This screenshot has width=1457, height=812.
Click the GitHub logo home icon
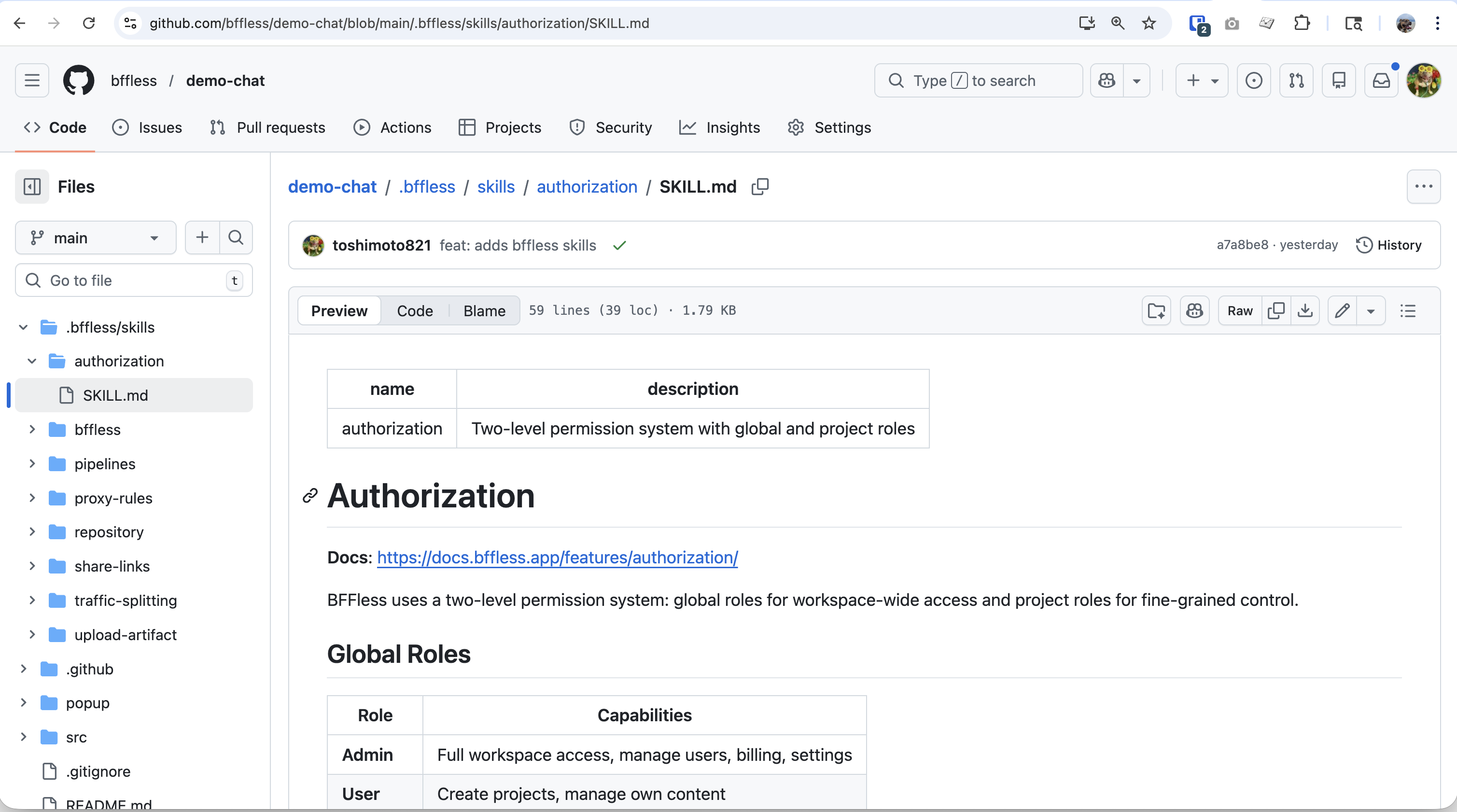tap(79, 80)
